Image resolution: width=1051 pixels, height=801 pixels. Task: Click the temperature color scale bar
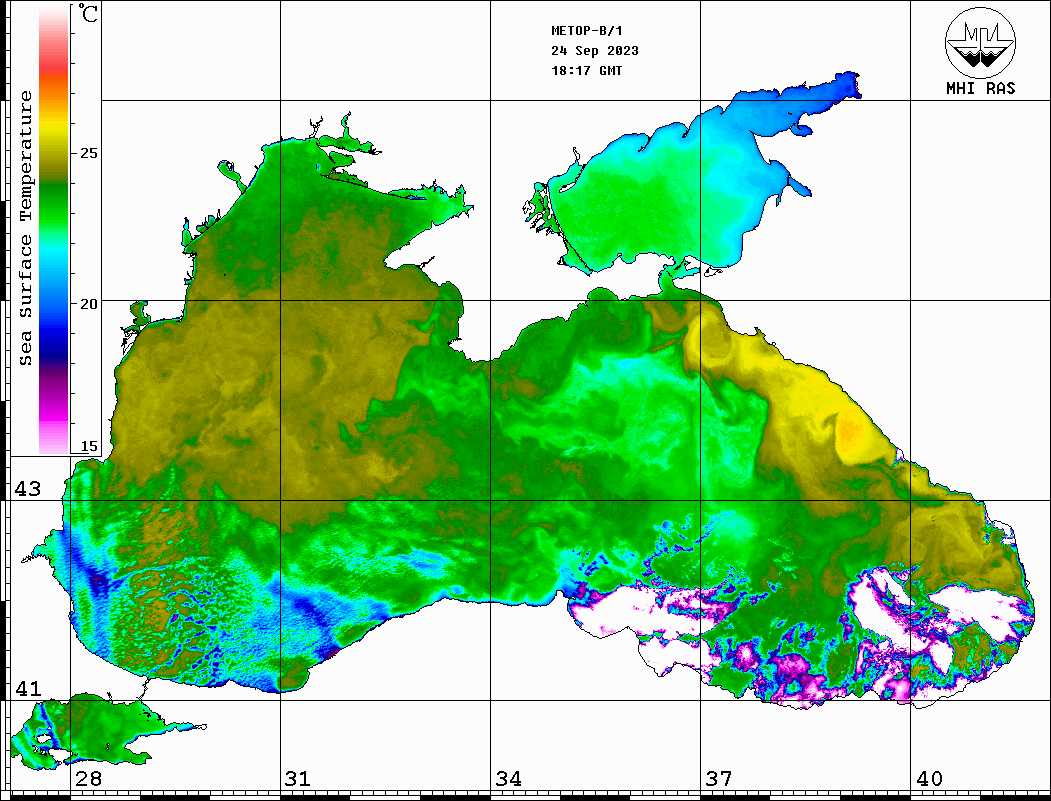[x=54, y=231]
